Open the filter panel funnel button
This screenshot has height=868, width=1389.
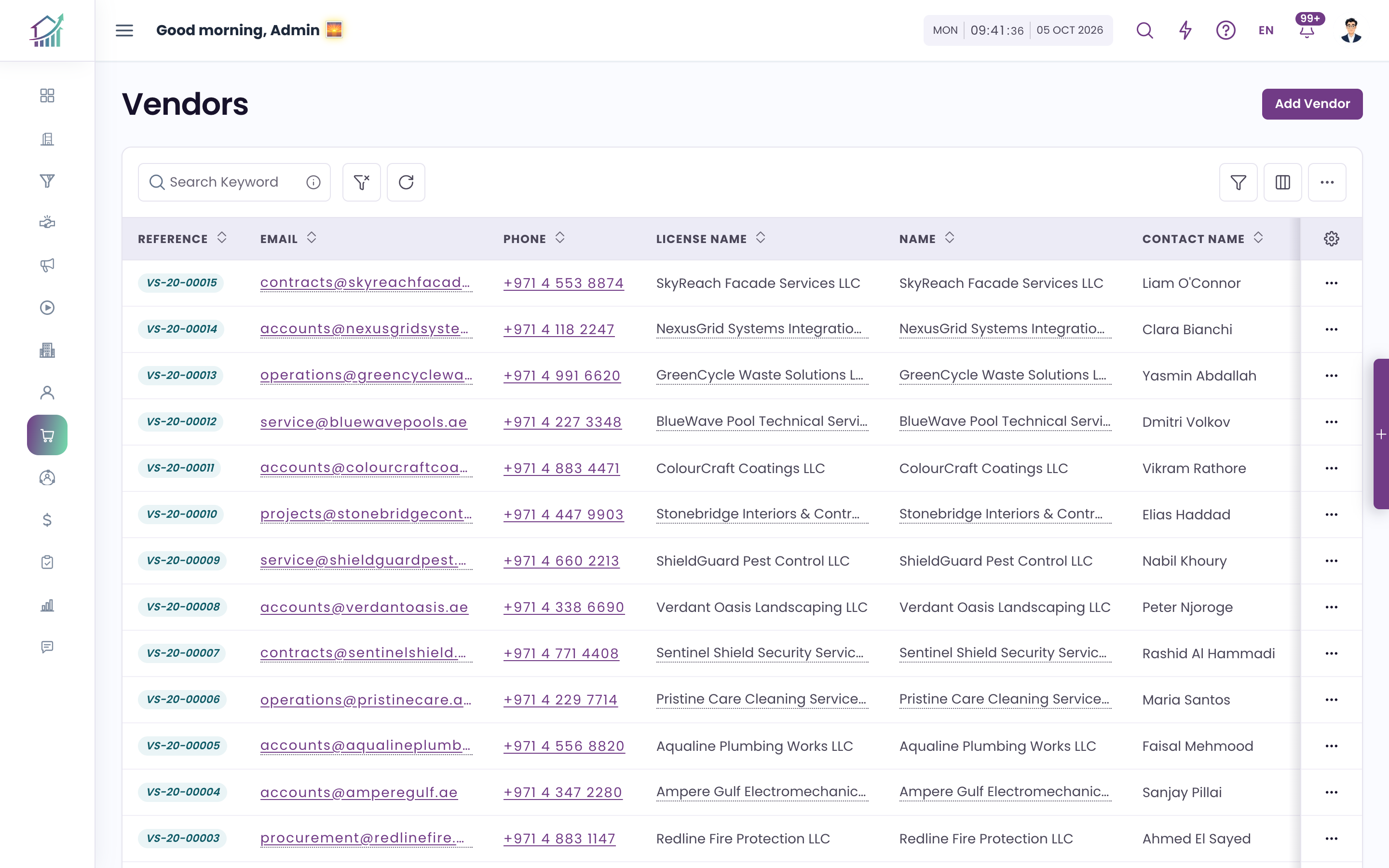pyautogui.click(x=1238, y=182)
